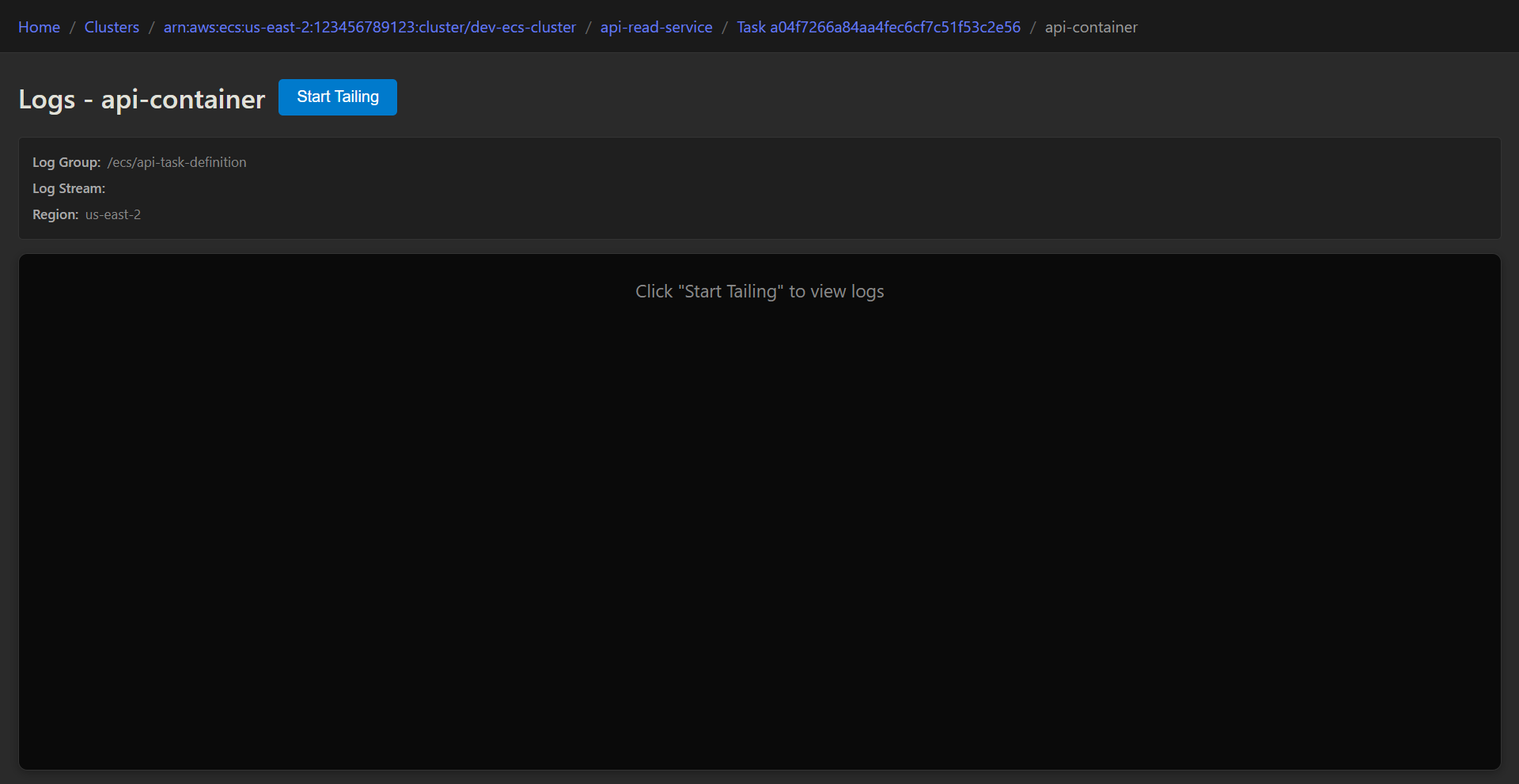Go to the Home breadcrumb link
The width and height of the screenshot is (1519, 784).
(x=39, y=27)
